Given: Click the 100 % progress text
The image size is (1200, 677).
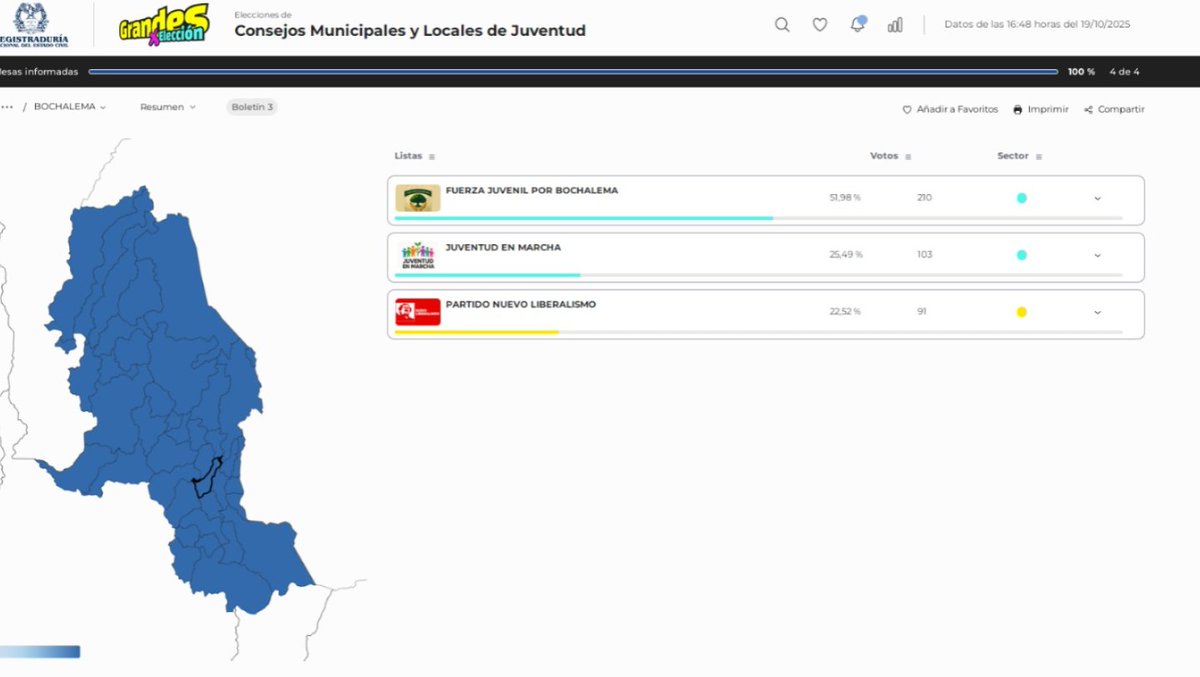Looking at the screenshot, I should coord(1081,72).
